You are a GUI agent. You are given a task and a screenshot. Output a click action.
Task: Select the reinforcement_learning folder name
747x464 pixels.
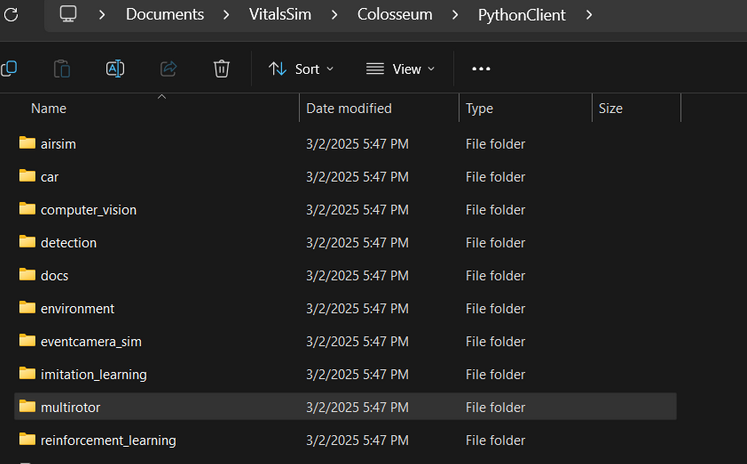coord(109,440)
